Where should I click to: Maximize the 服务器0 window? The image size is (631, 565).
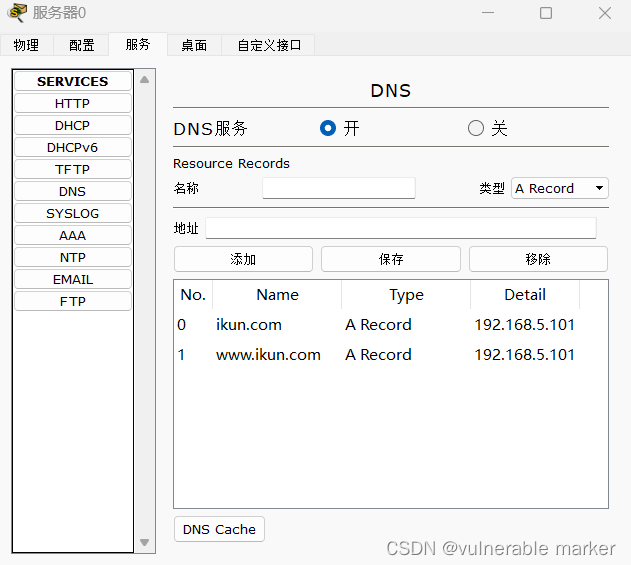click(546, 13)
